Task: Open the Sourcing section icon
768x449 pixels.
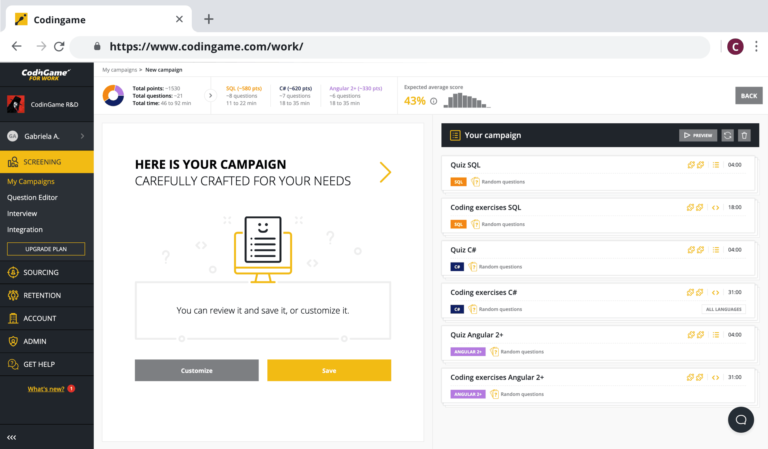Action: tap(13, 272)
